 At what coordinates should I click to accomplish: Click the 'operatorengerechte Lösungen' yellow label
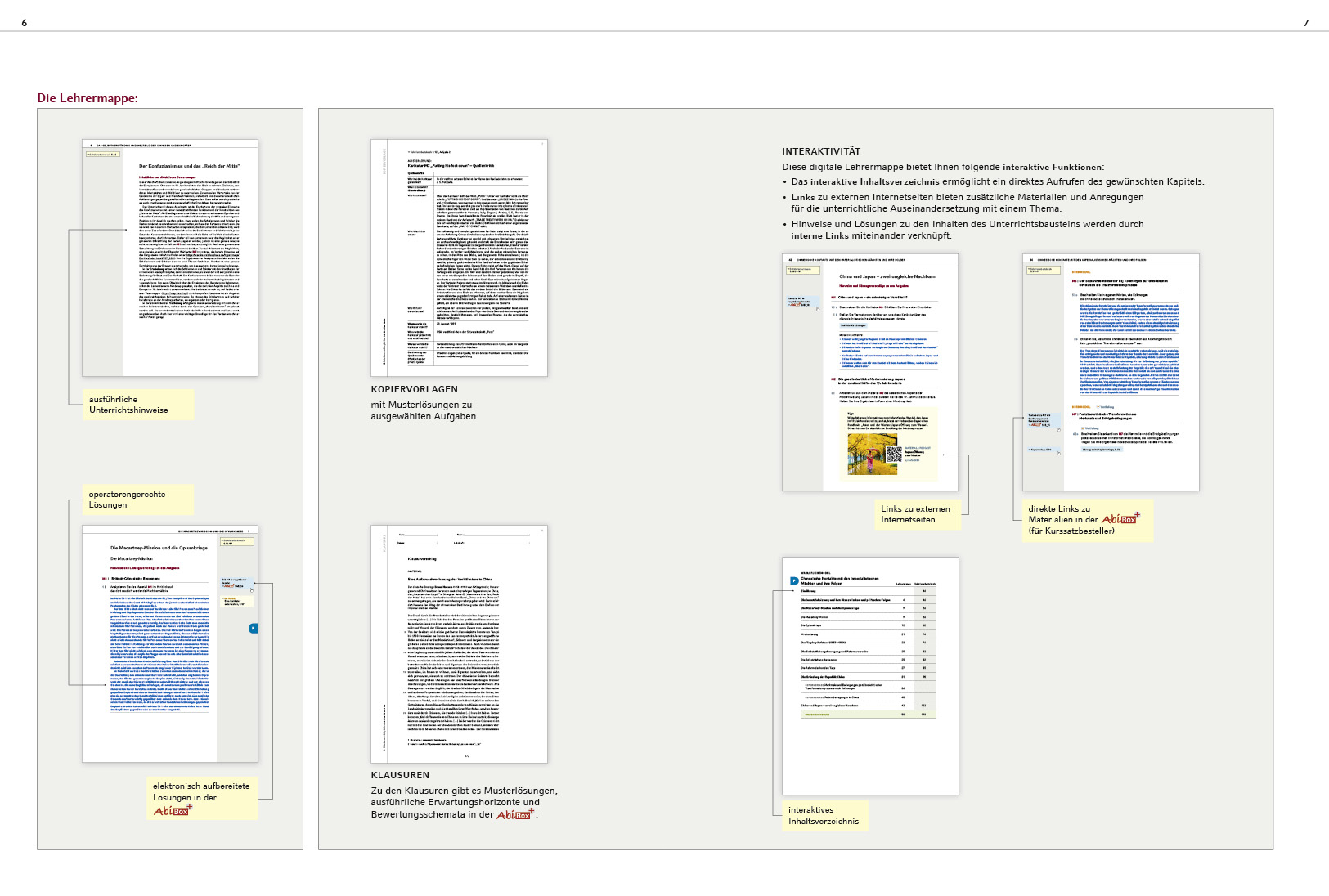coord(127,500)
